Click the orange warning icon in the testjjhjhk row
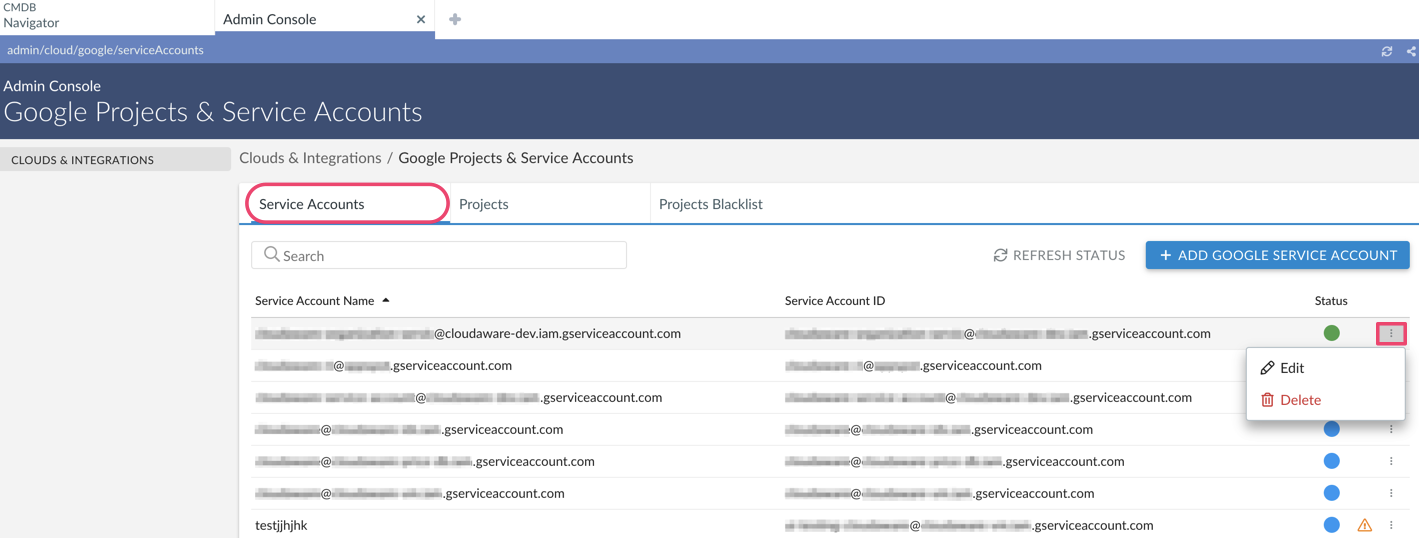 [x=1364, y=525]
